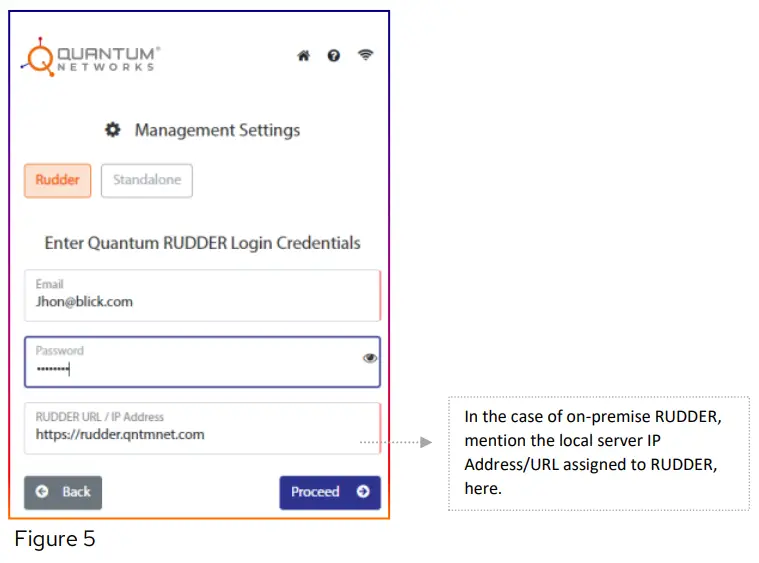Click the Quantum Networks logo

(x=91, y=57)
